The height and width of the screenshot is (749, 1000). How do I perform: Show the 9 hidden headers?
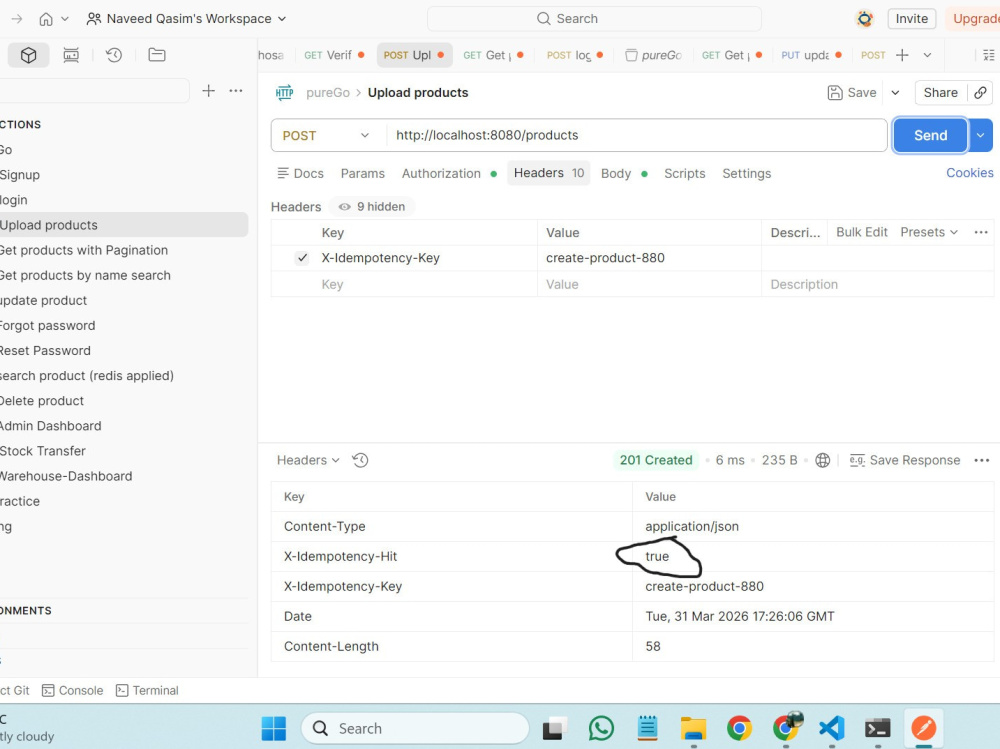[372, 207]
